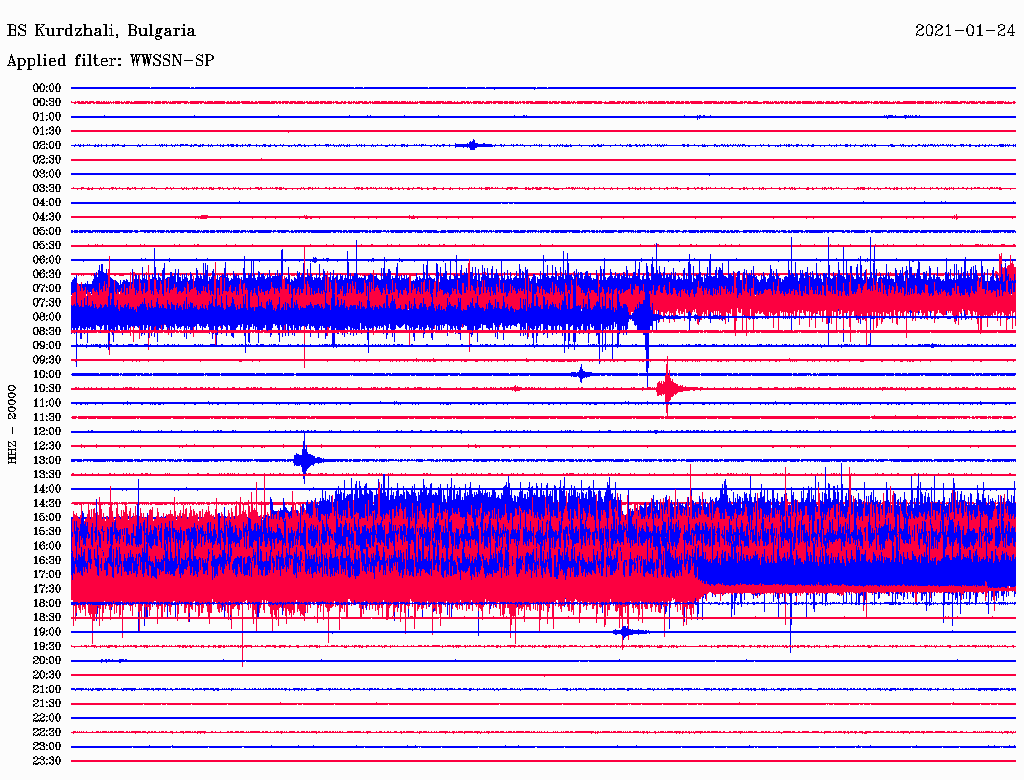This screenshot has height=780, width=1024.
Task: Click the '22:30' time label
Action: click(x=47, y=732)
